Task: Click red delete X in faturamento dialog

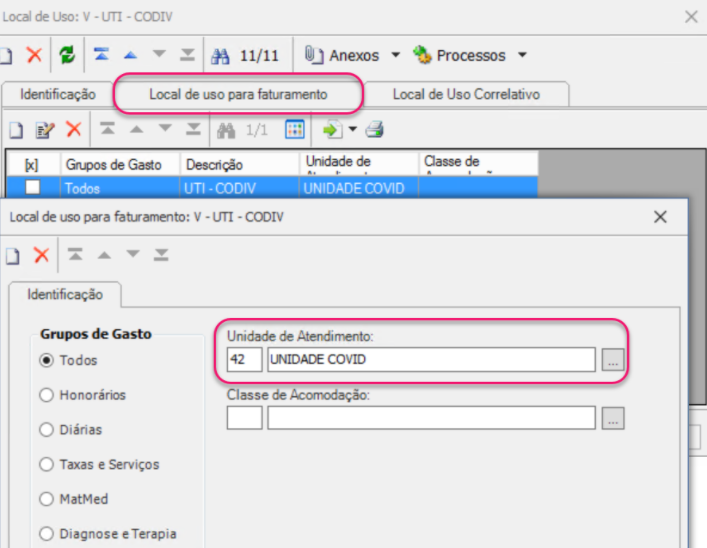Action: (41, 255)
